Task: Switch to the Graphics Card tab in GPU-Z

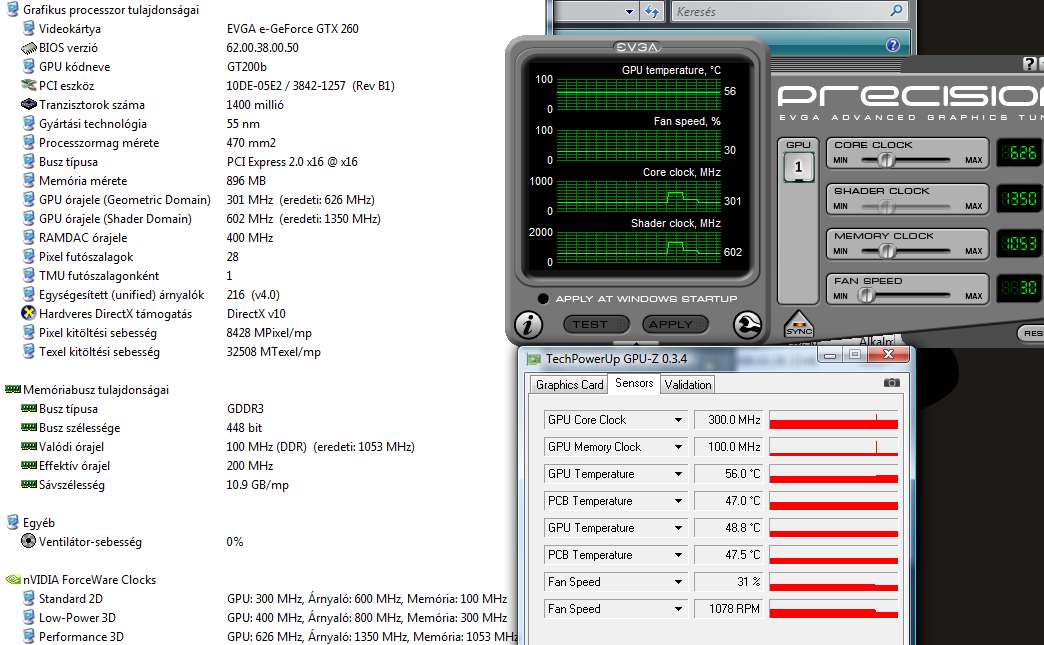Action: (569, 385)
